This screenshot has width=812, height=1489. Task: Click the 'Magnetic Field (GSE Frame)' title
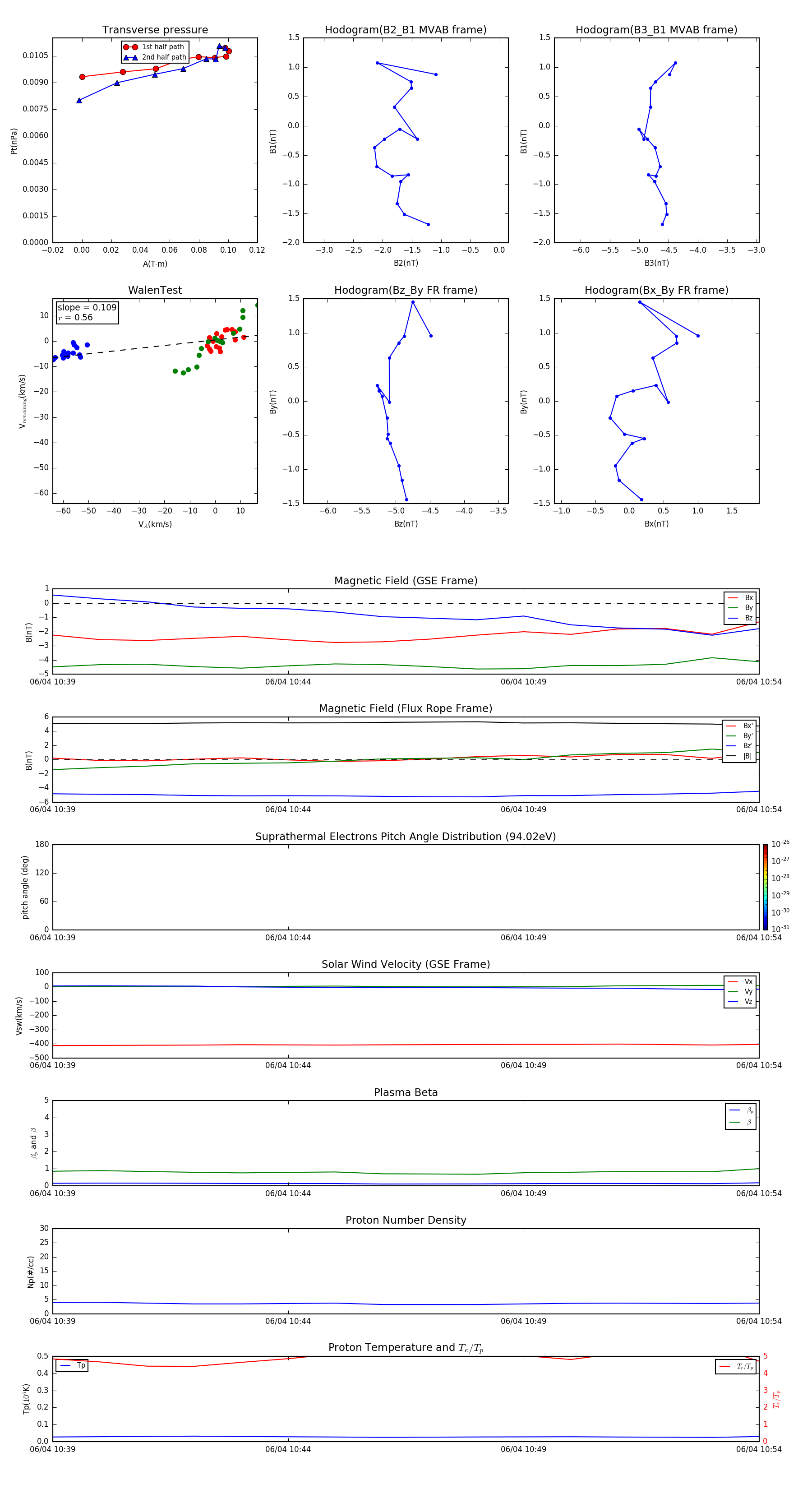click(x=406, y=581)
